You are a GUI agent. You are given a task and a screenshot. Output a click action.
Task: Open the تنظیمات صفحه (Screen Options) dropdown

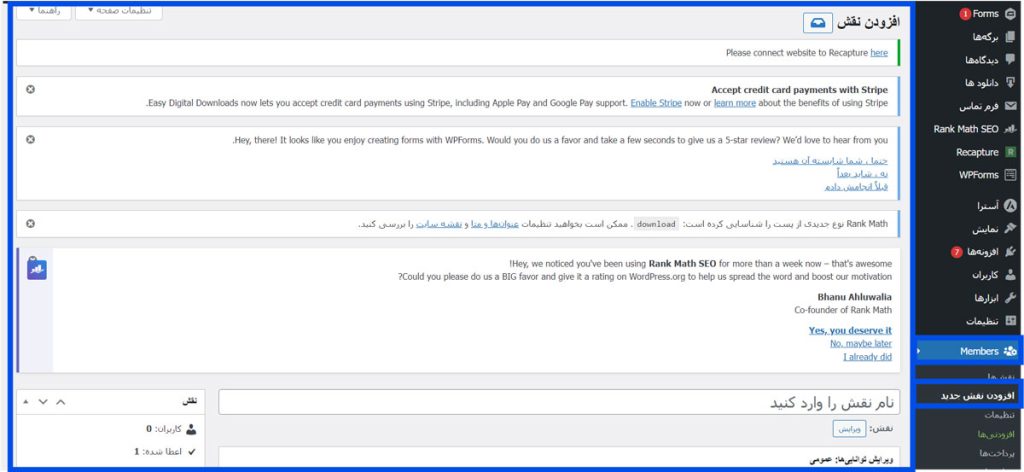click(119, 10)
